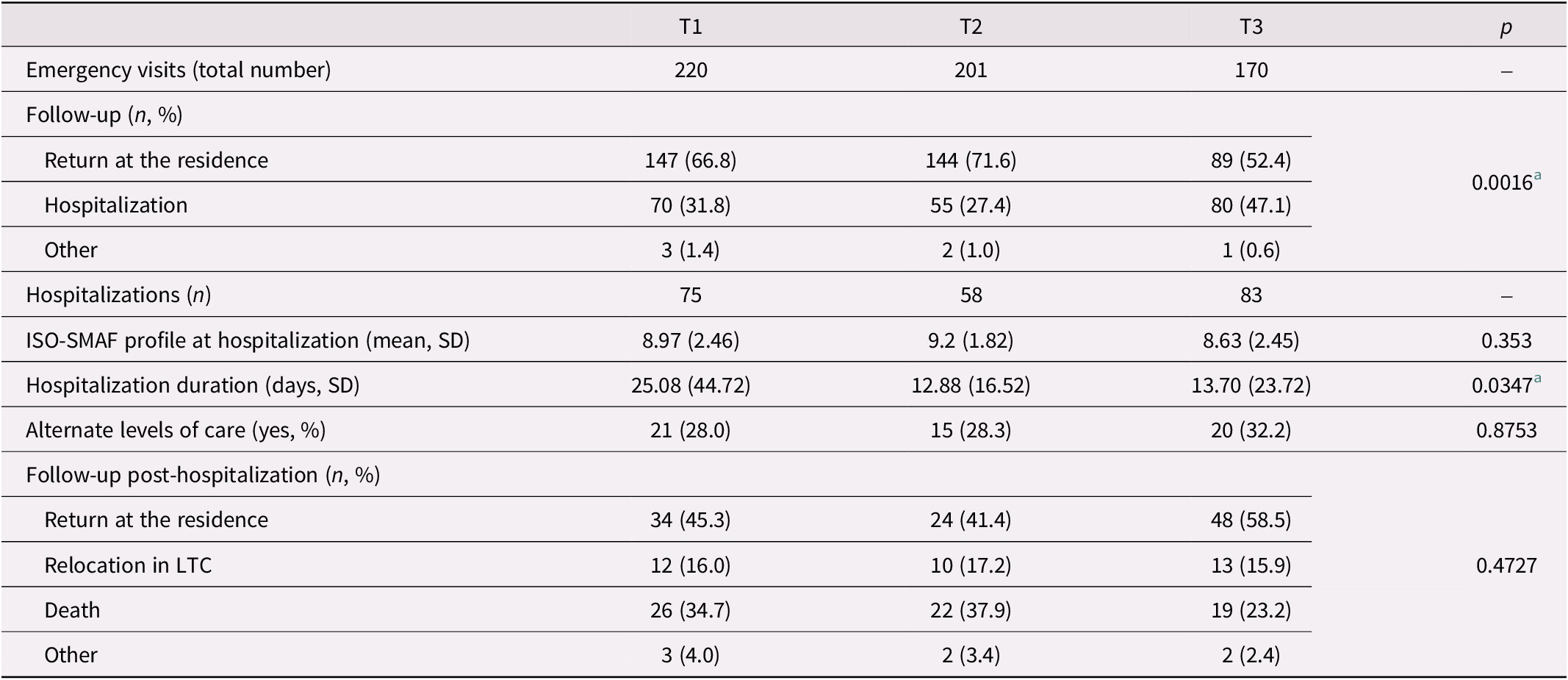Select the T1 duration value 25.08 (44.72)

coord(691,385)
